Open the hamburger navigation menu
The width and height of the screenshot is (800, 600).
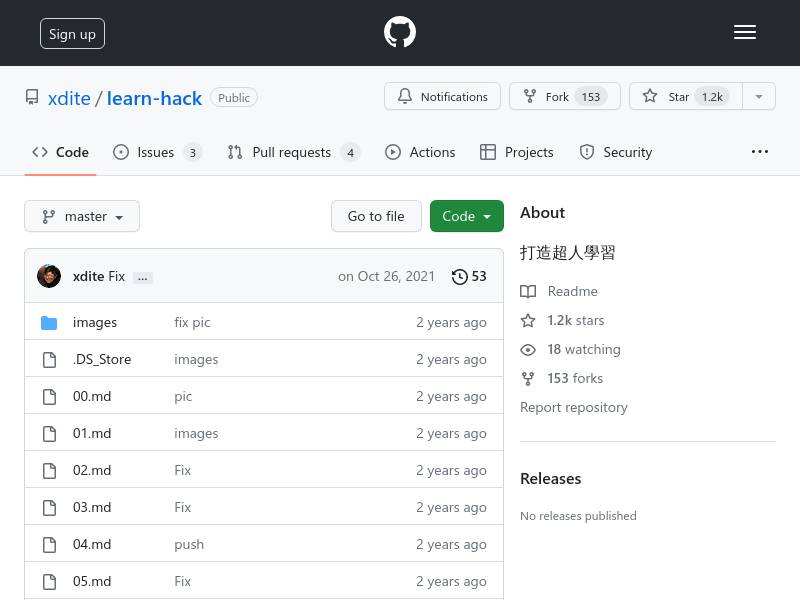(x=745, y=32)
